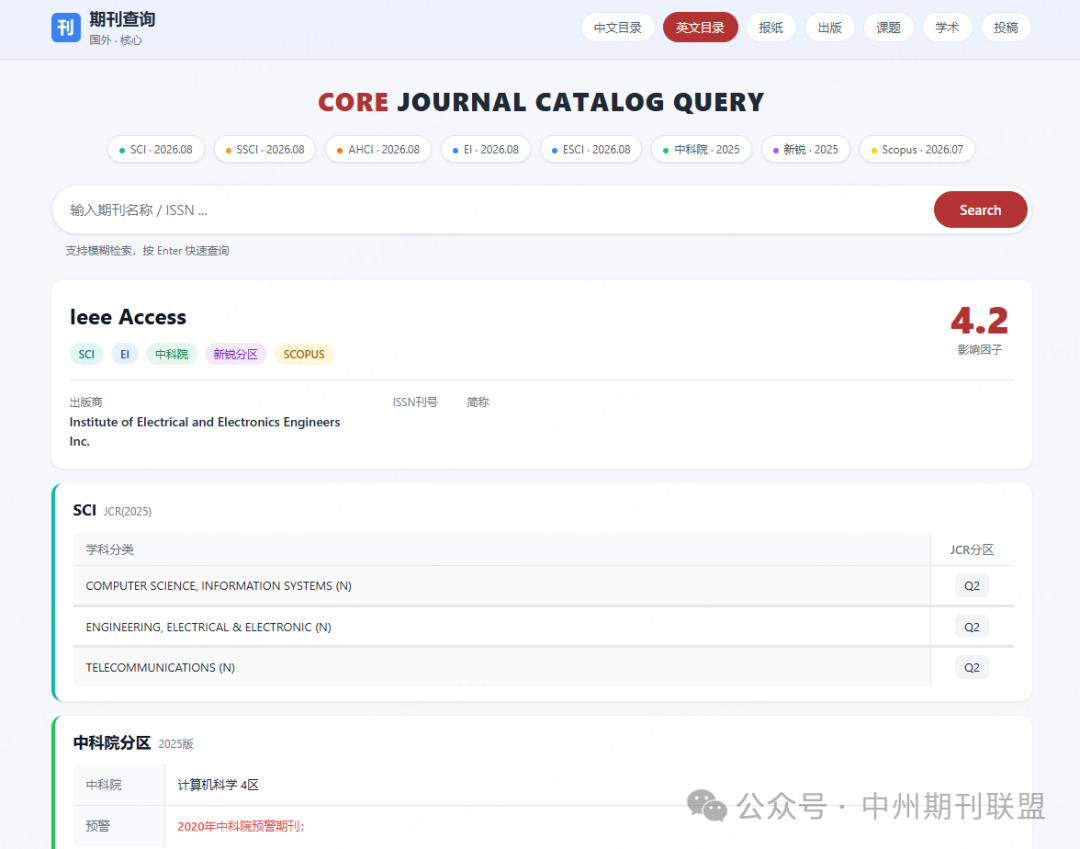Click the Scopus · 2026.07 chip
The width and height of the screenshot is (1080, 849).
pos(917,149)
